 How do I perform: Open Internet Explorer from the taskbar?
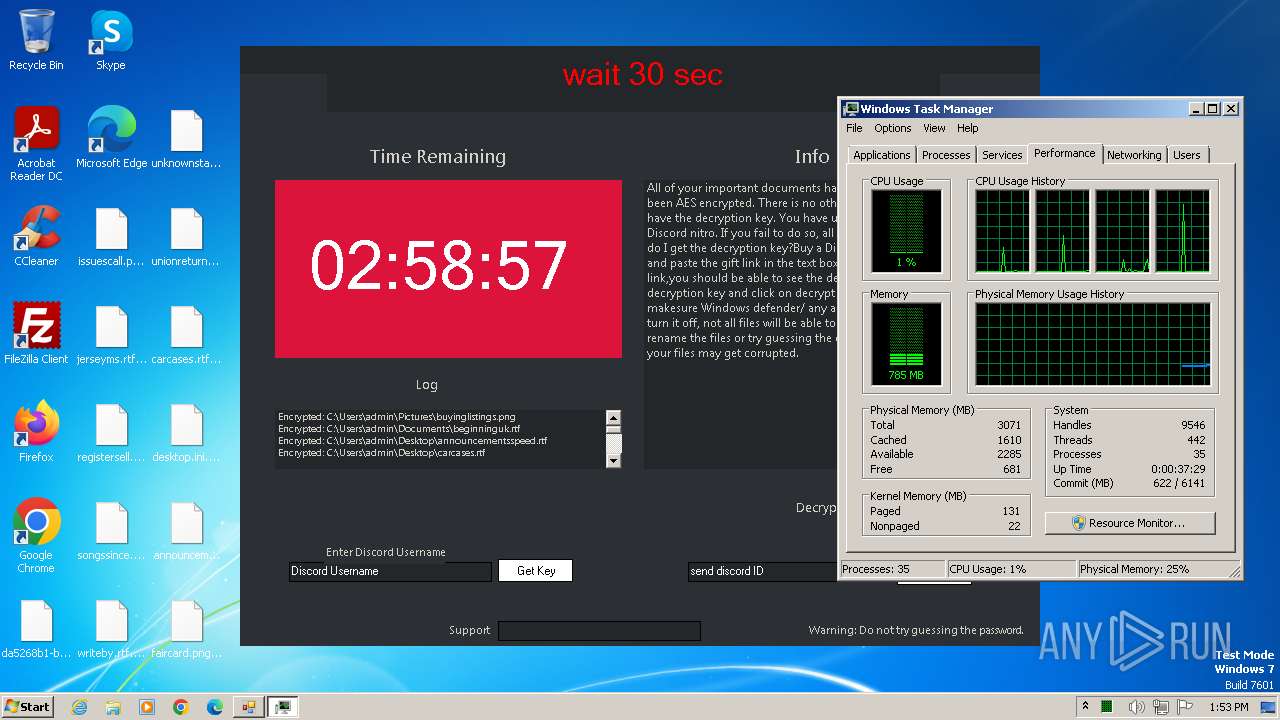[79, 707]
